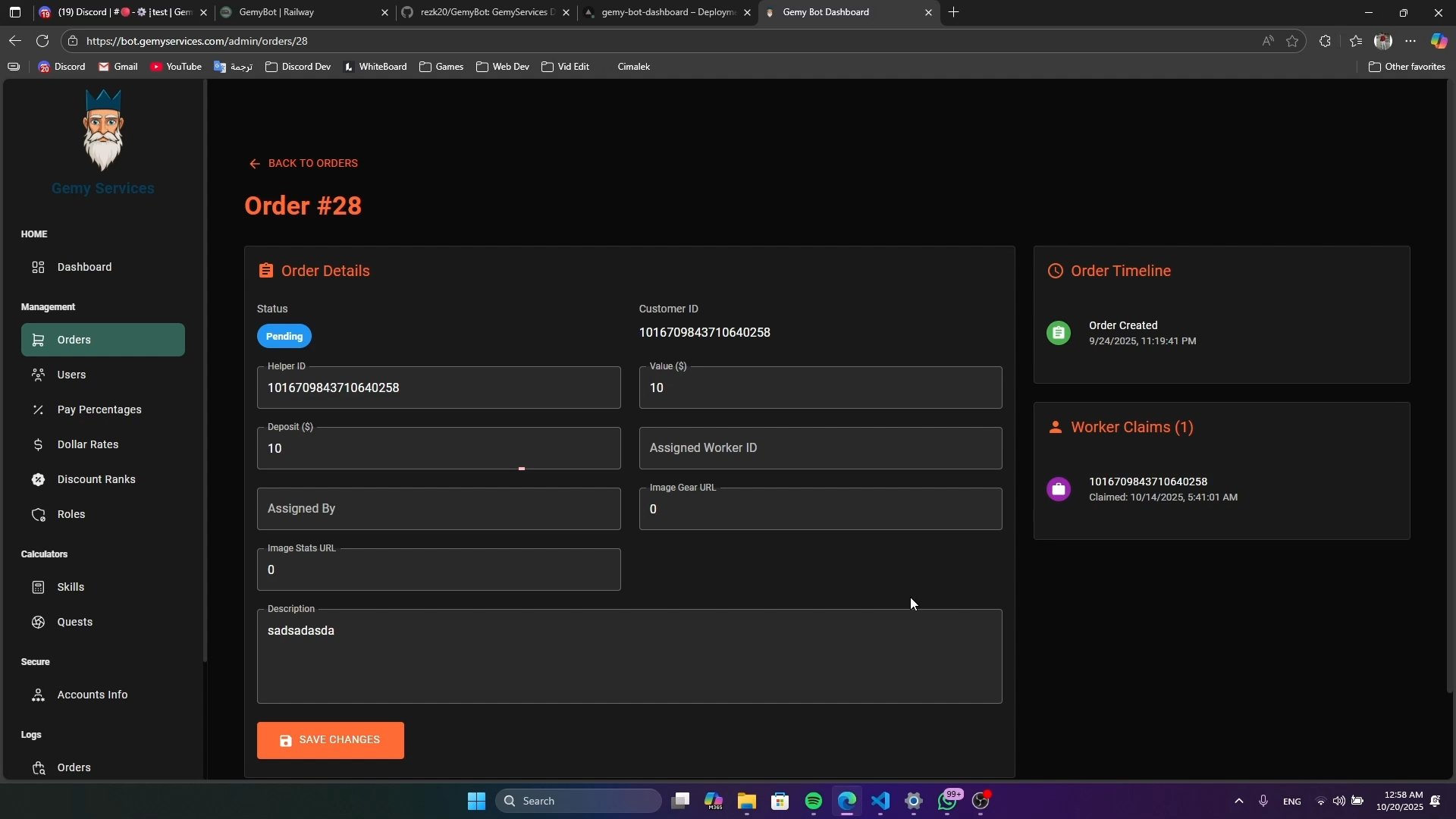Select the active Orders management item

pos(102,340)
